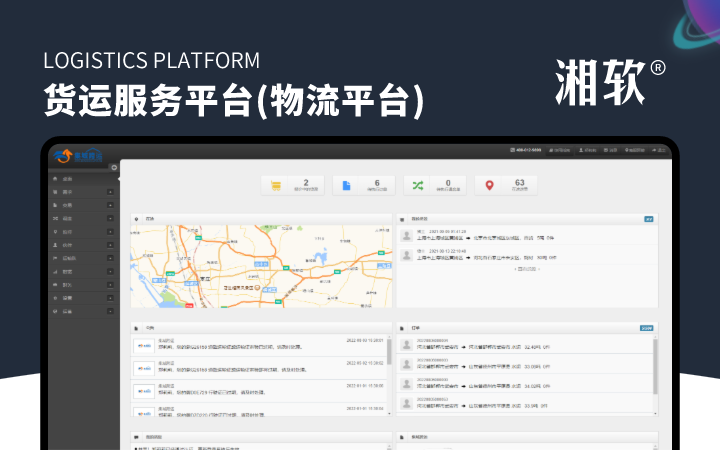Click the view-more link under the two shipment entries
The height and width of the screenshot is (450, 720).
(x=529, y=268)
